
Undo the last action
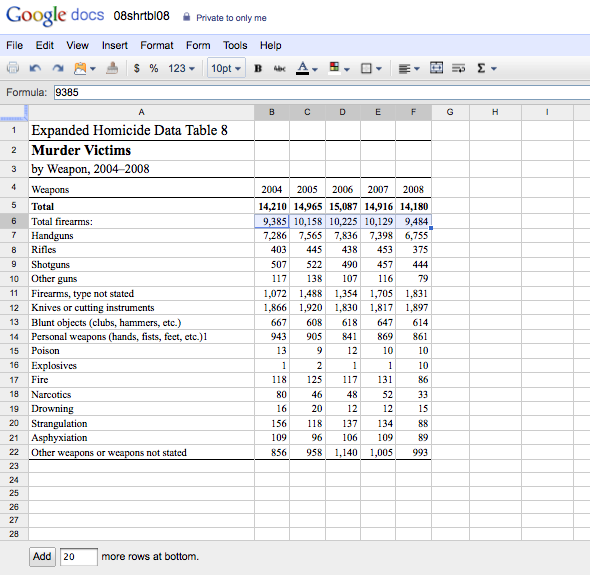tap(35, 68)
